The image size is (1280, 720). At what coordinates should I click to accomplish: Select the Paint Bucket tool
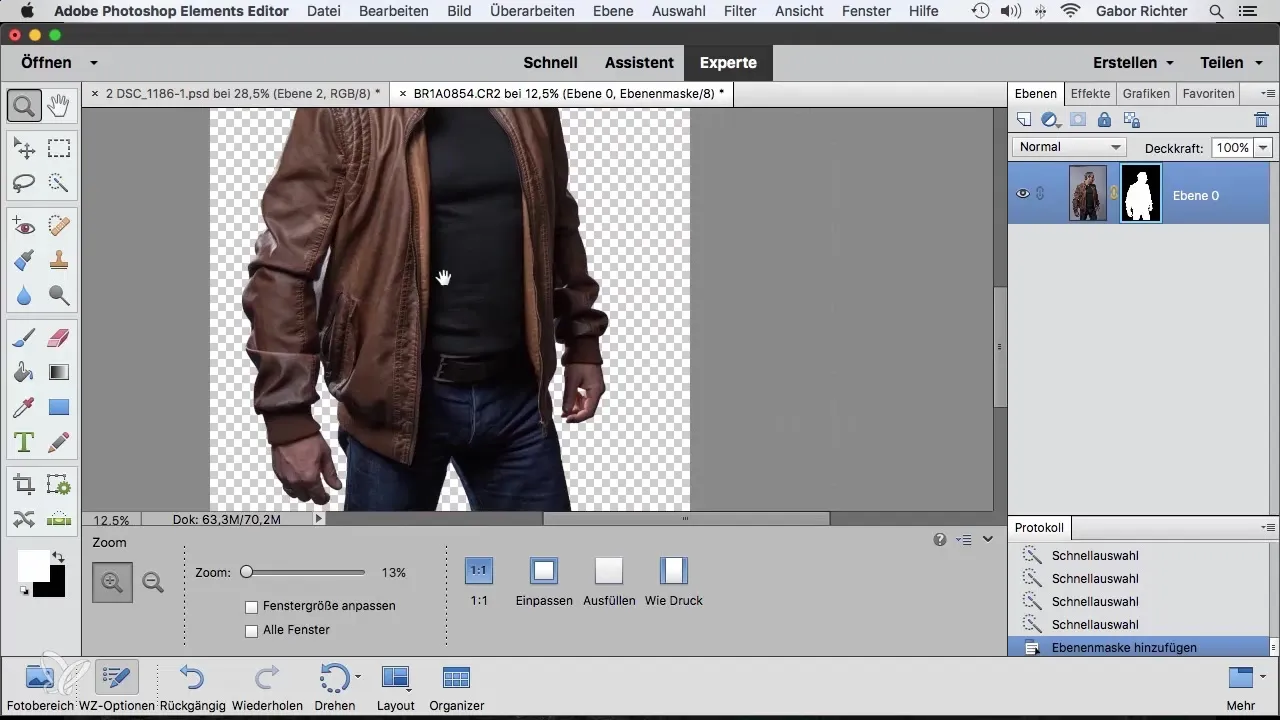24,373
